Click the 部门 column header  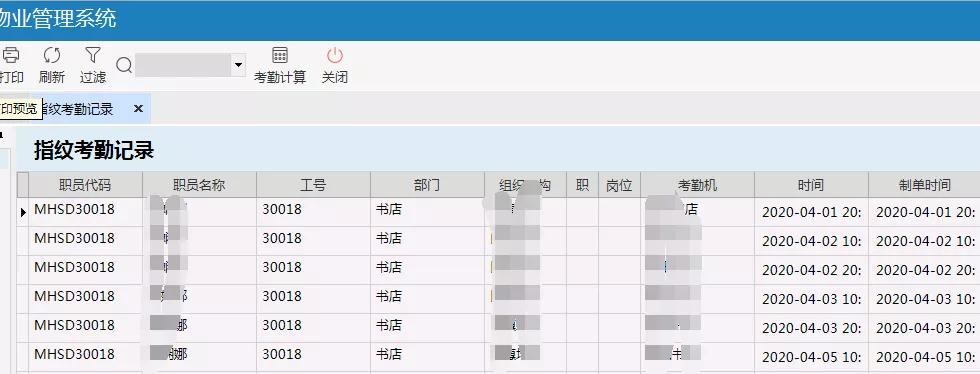[x=427, y=185]
